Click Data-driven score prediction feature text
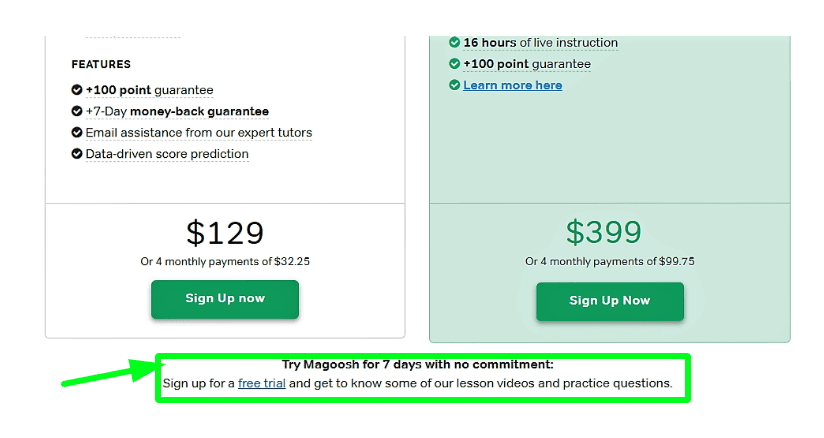Image resolution: width=824 pixels, height=438 pixels. point(167,154)
